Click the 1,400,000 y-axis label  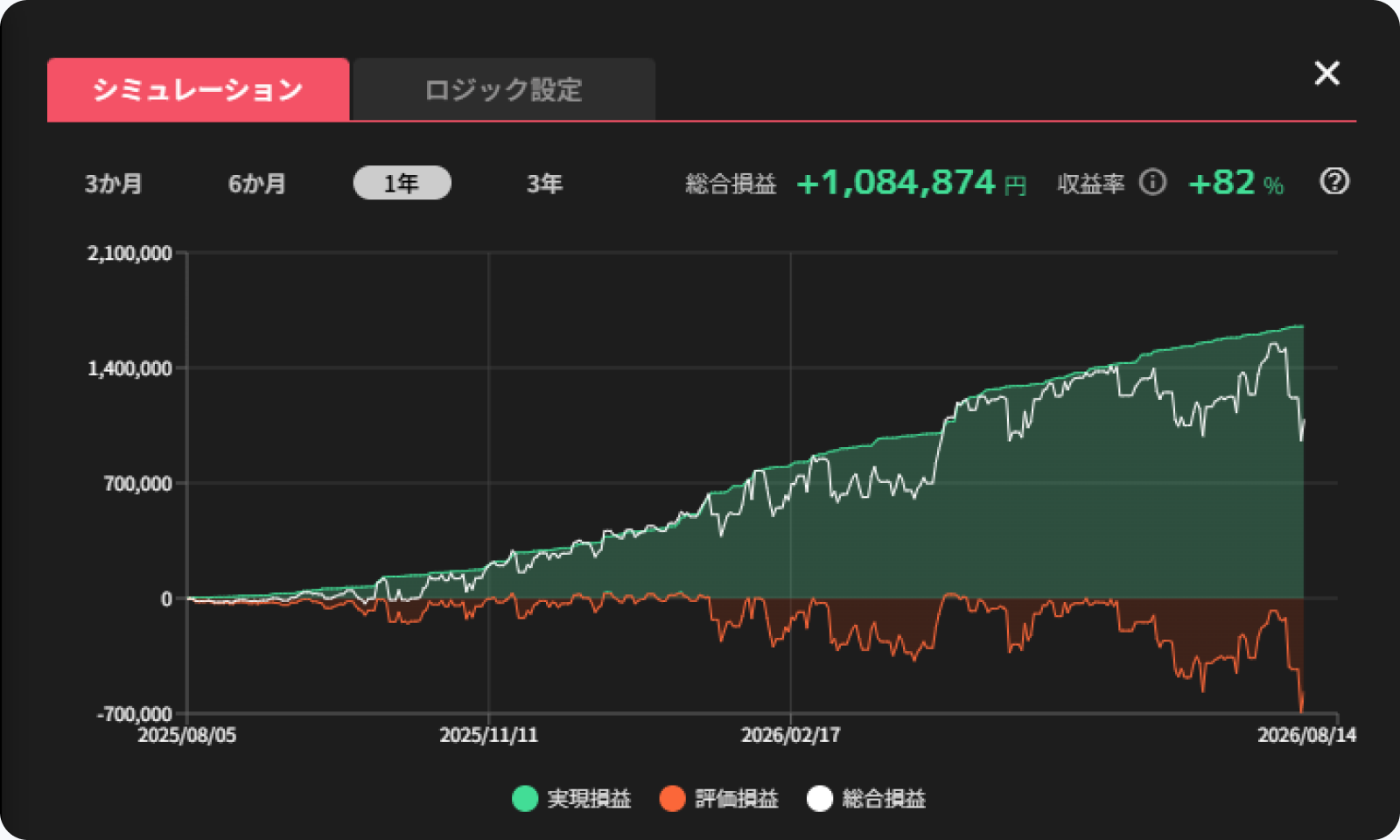129,368
